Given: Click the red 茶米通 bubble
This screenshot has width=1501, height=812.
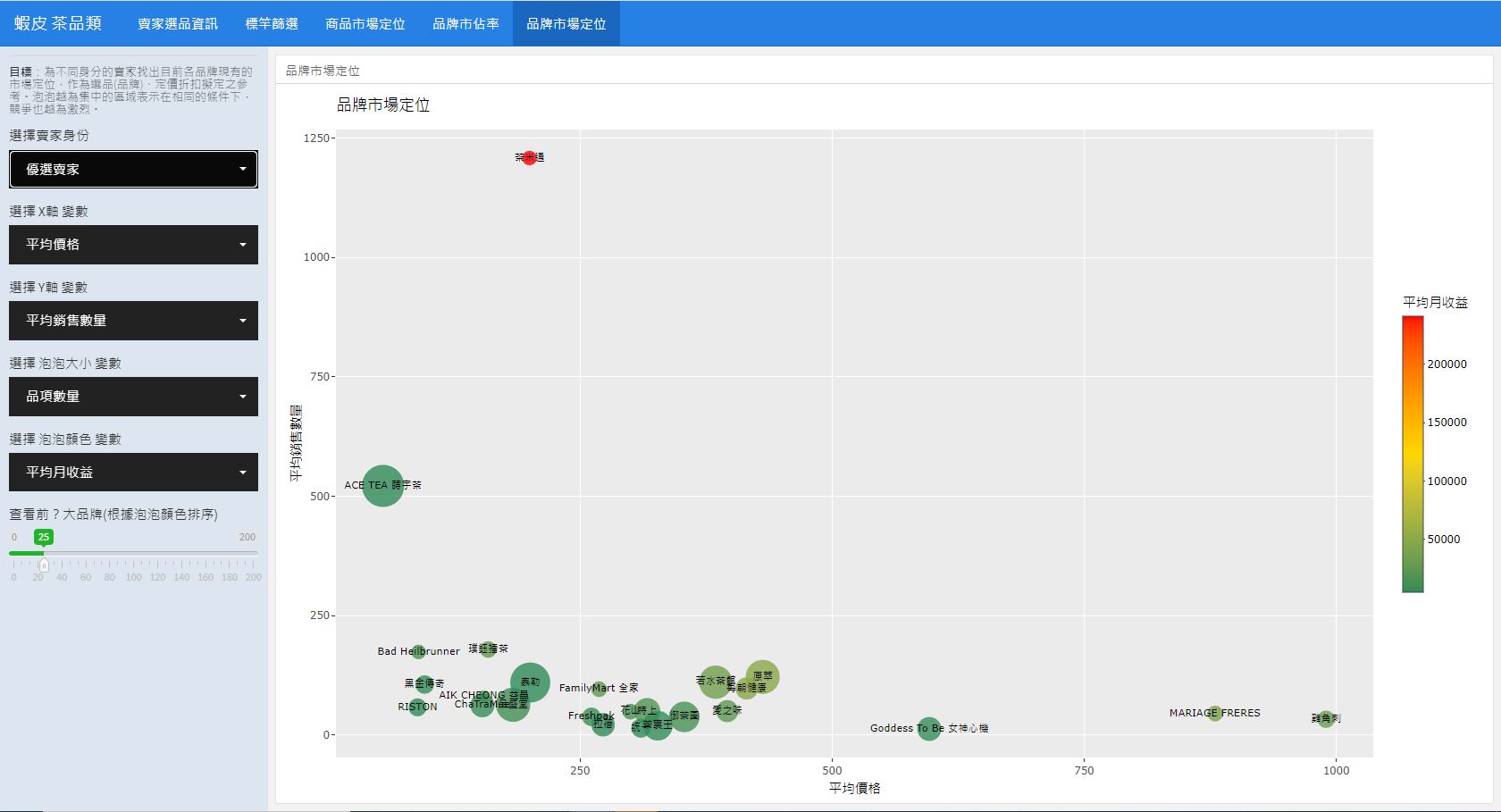Looking at the screenshot, I should [x=529, y=157].
